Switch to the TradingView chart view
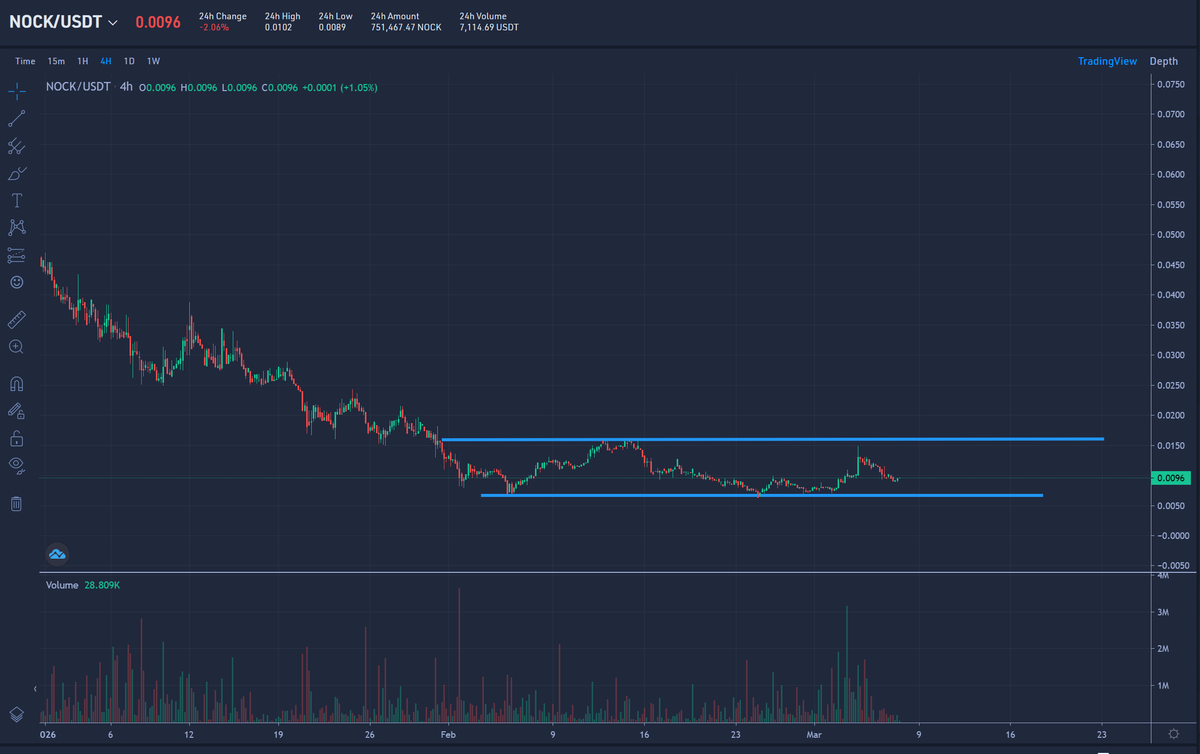This screenshot has width=1200, height=754. click(x=1107, y=61)
